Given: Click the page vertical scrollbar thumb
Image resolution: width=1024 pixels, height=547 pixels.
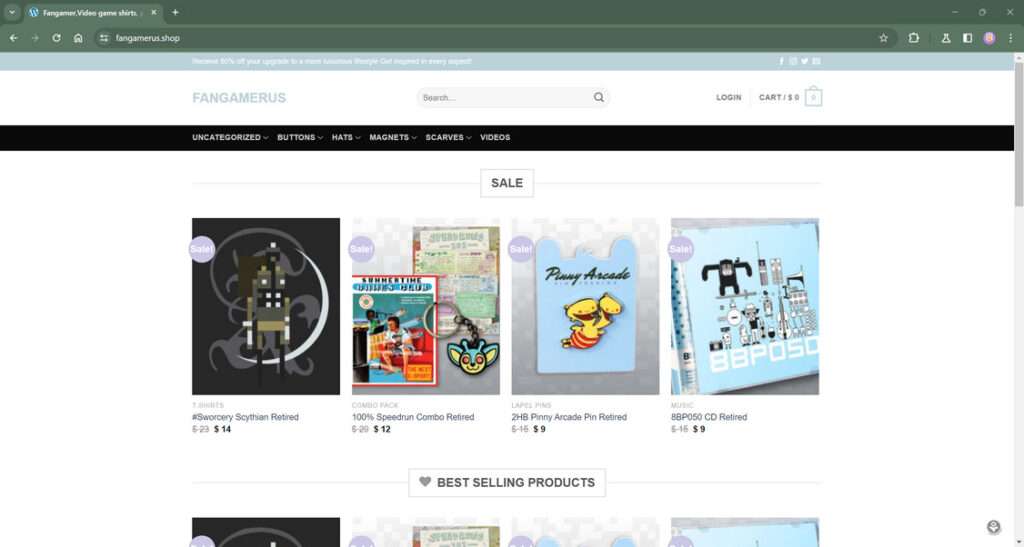Looking at the screenshot, I should click(1018, 134).
